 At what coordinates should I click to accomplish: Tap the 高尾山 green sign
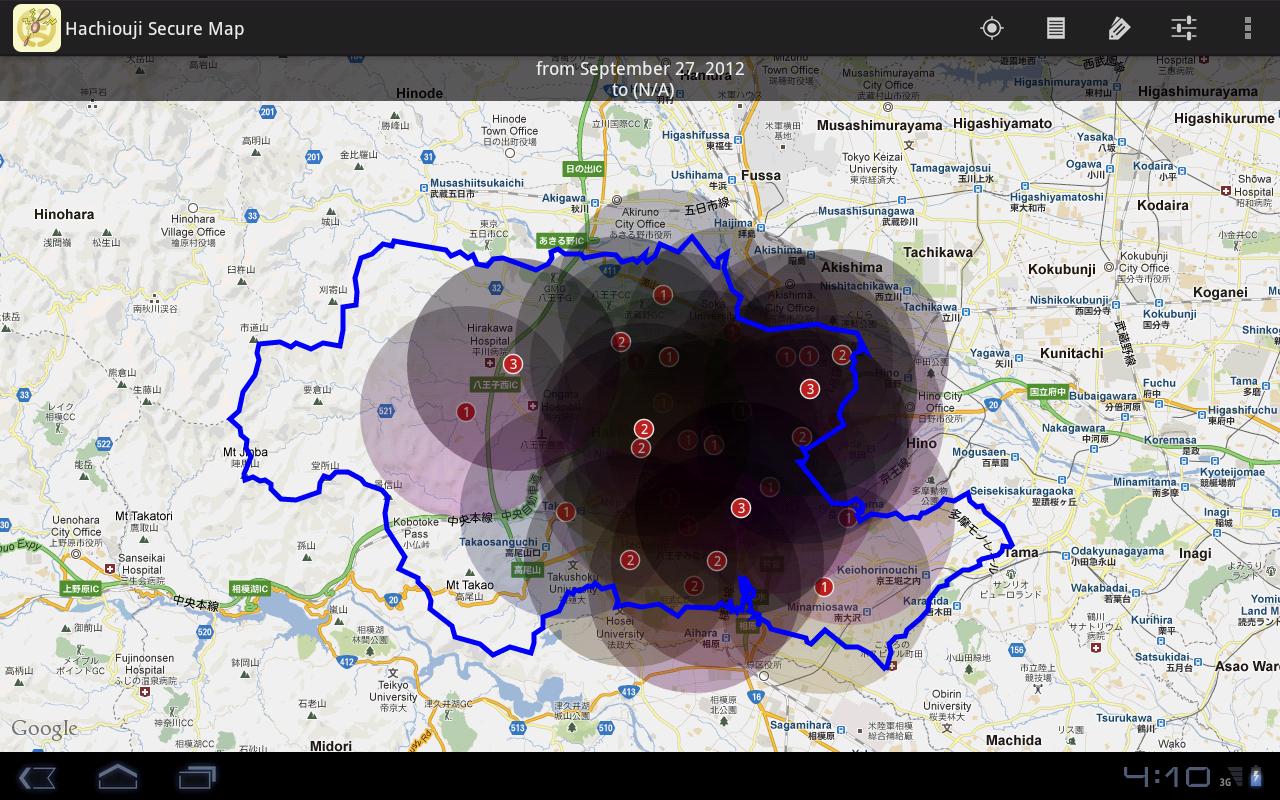pyautogui.click(x=527, y=570)
